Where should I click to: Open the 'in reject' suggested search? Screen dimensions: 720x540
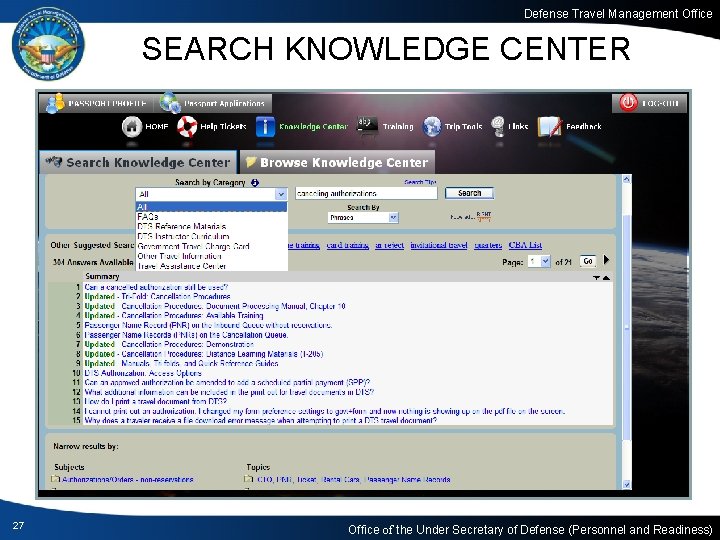click(x=389, y=245)
